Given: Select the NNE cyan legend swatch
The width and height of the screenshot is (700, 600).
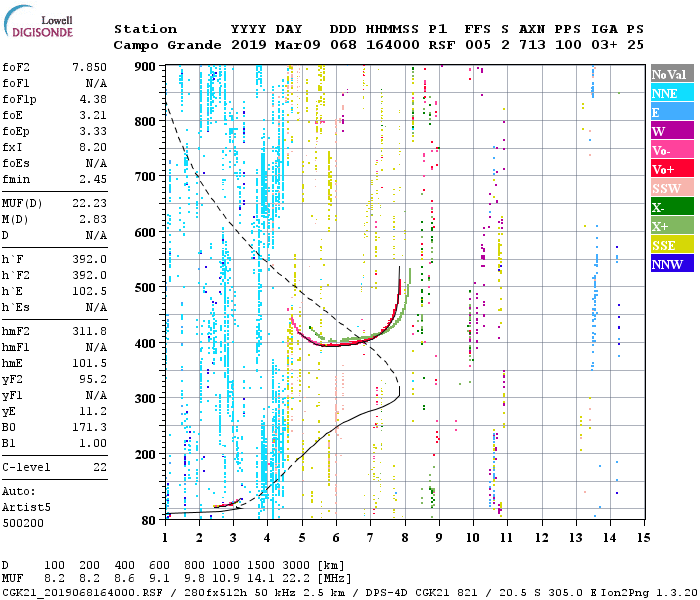Looking at the screenshot, I should click(672, 92).
